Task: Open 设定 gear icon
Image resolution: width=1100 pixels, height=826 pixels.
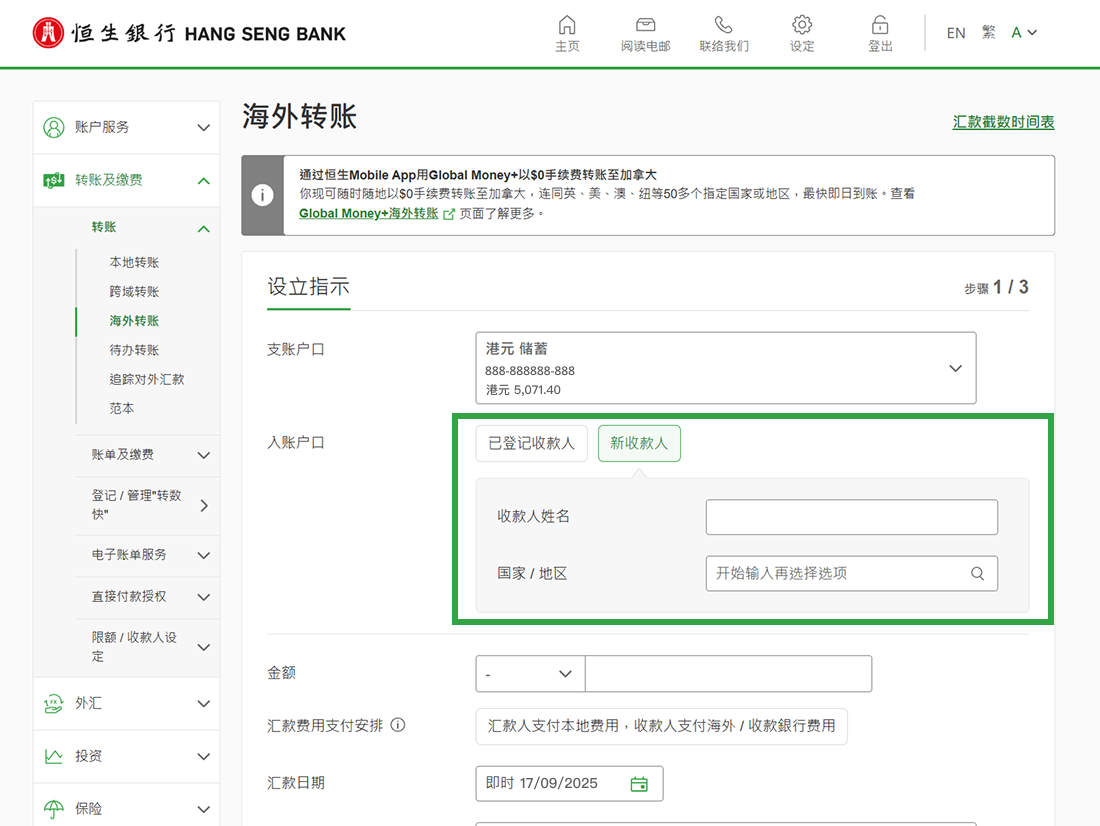Action: click(x=802, y=25)
